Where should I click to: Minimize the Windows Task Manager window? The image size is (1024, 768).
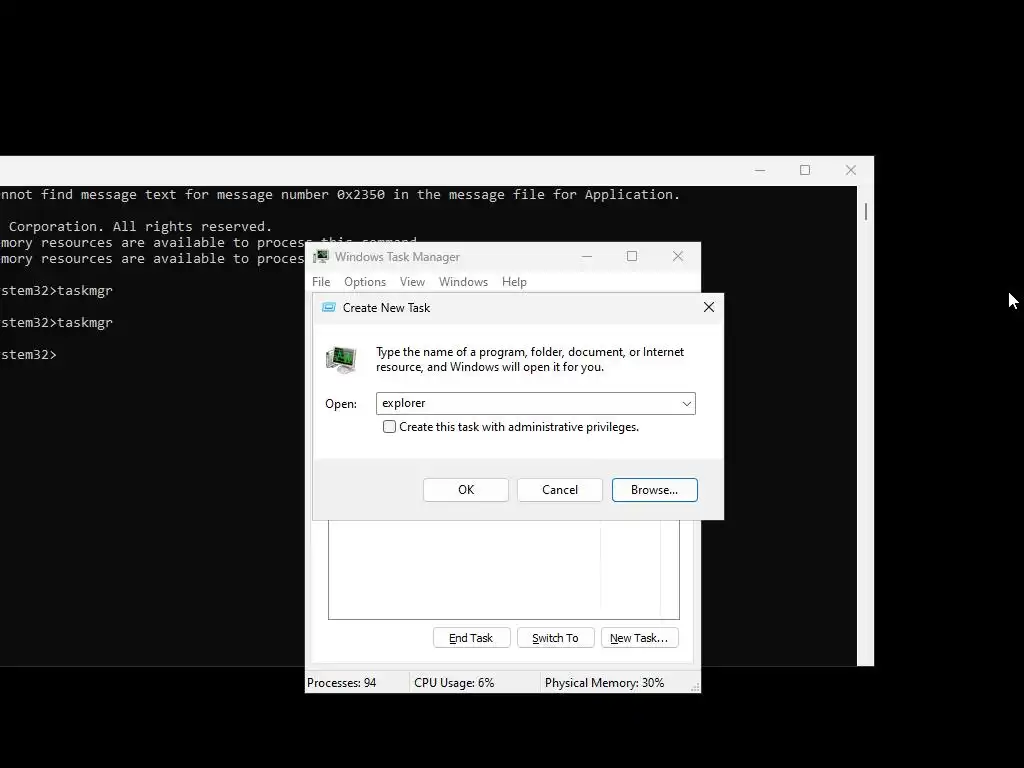[586, 257]
